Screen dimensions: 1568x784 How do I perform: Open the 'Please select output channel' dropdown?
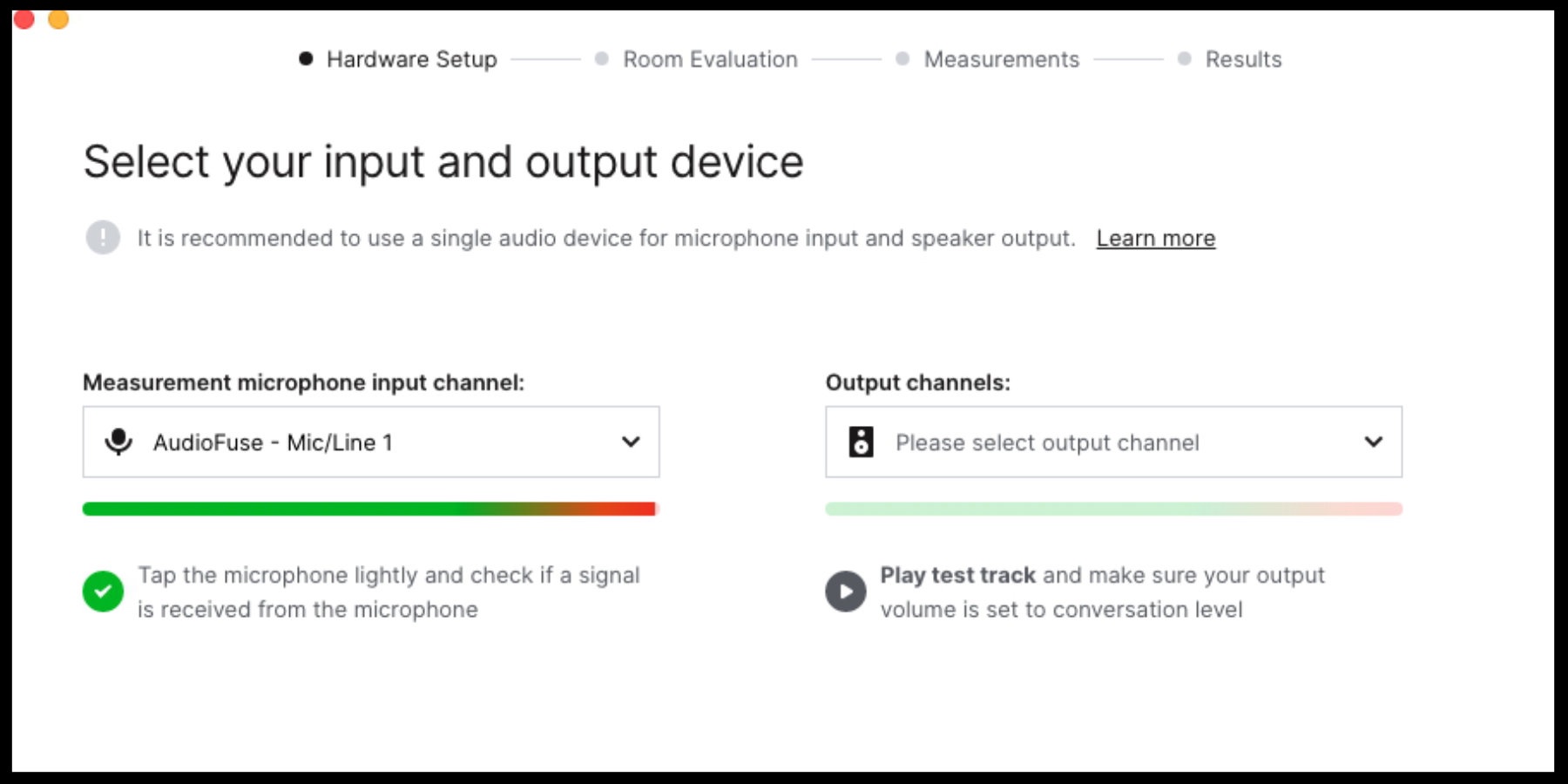point(1112,442)
